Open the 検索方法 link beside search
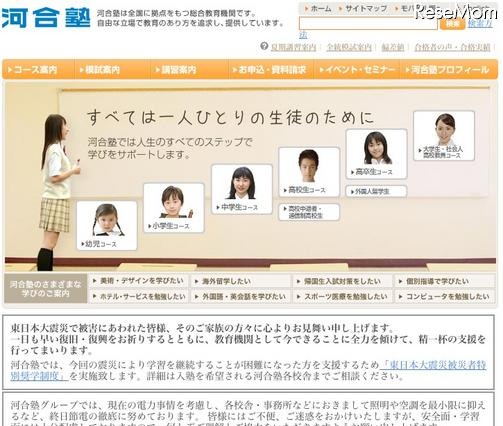Viewport: 503px width, 426px height. pos(480,24)
